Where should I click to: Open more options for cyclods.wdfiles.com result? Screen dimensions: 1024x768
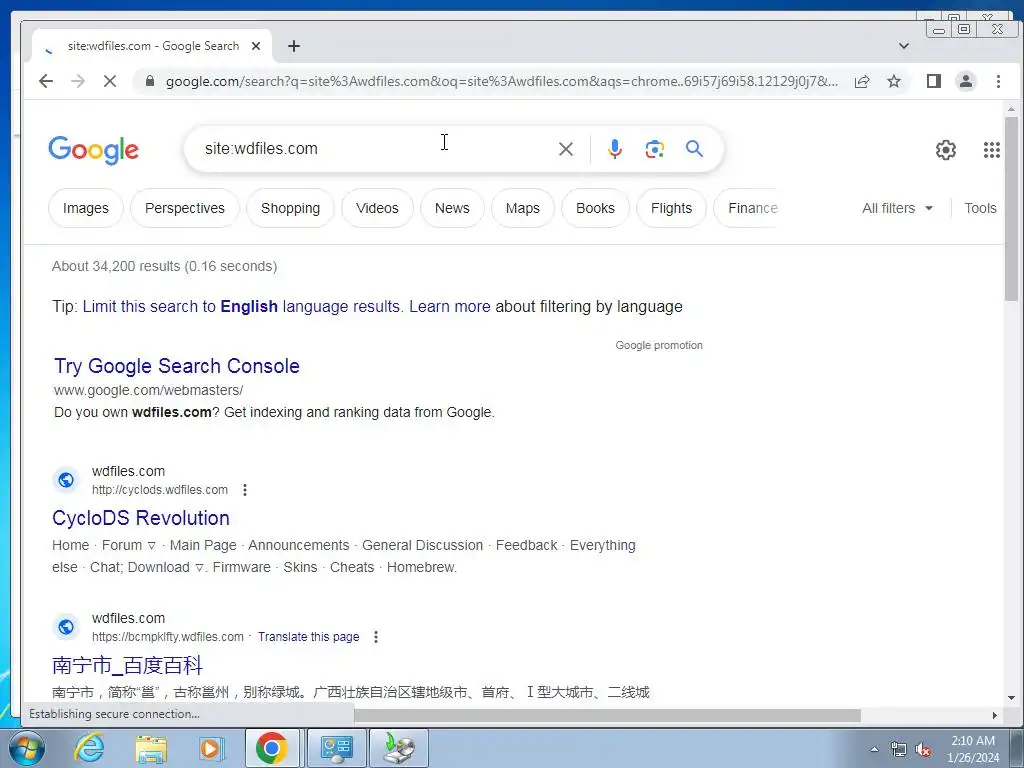click(245, 490)
